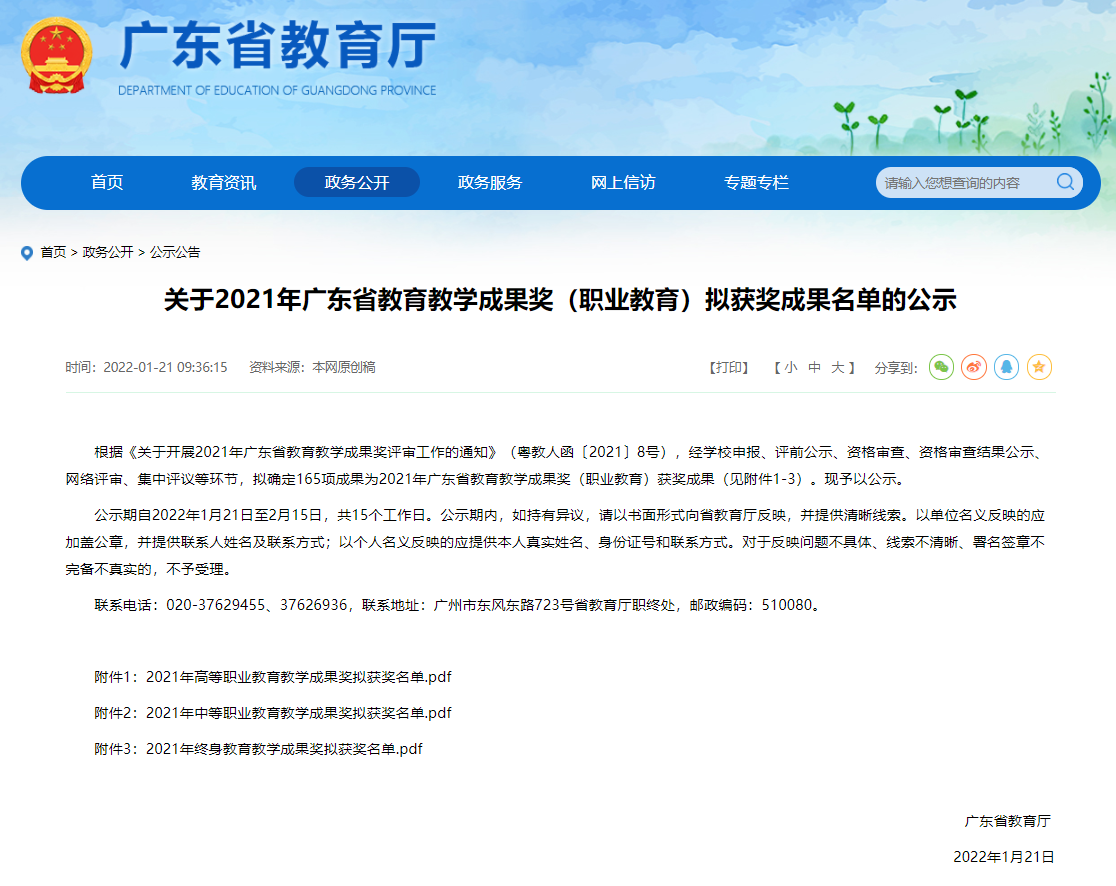Go to 首页 in breadcrumb
This screenshot has width=1116, height=886.
point(53,252)
